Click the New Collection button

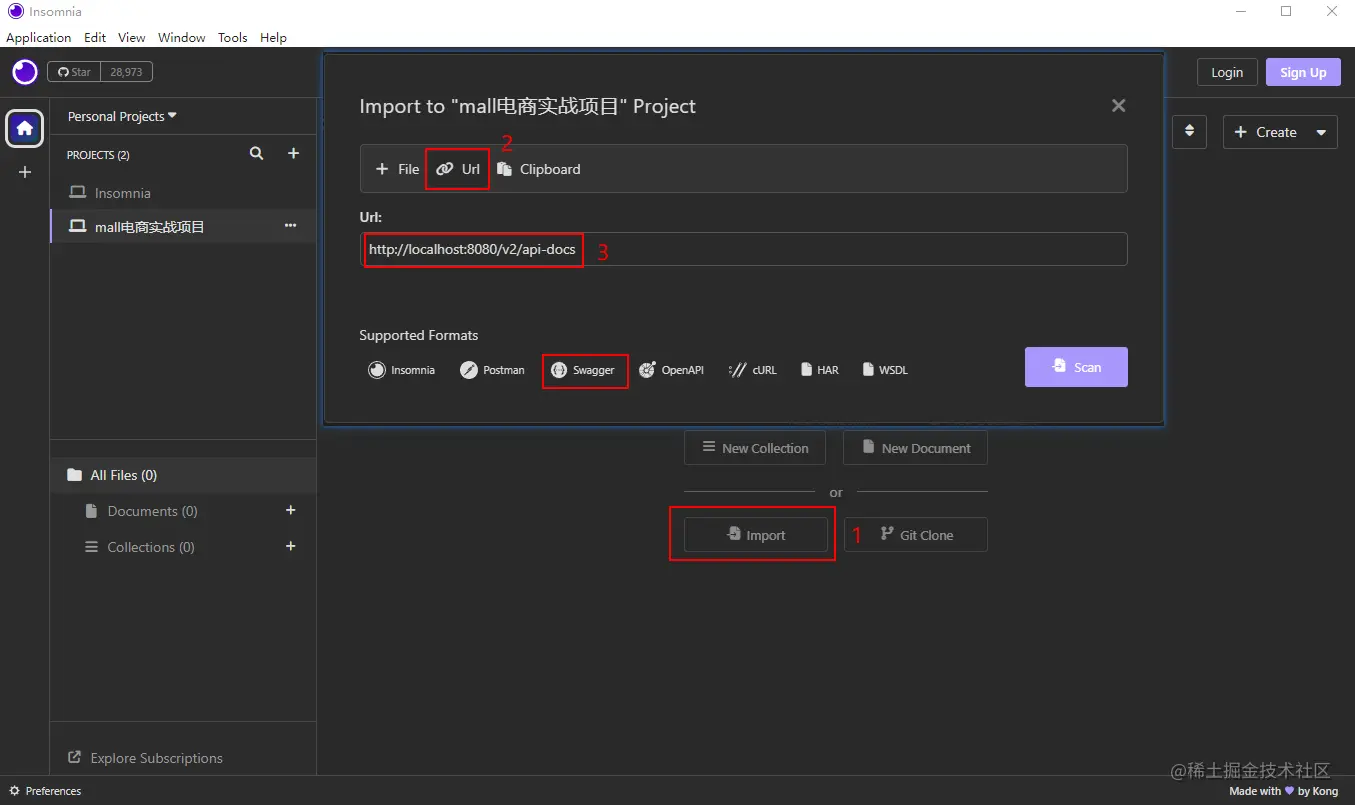coord(755,448)
